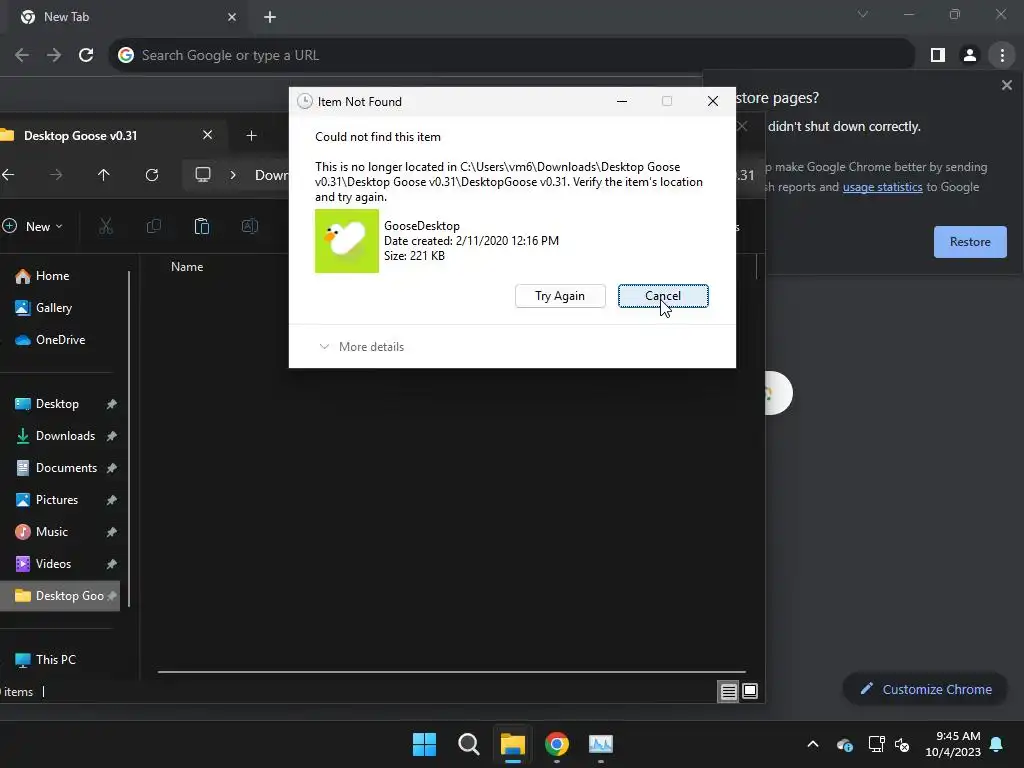The width and height of the screenshot is (1024, 768).
Task: Open OneDrive in Explorer sidebar
Action: 60,340
